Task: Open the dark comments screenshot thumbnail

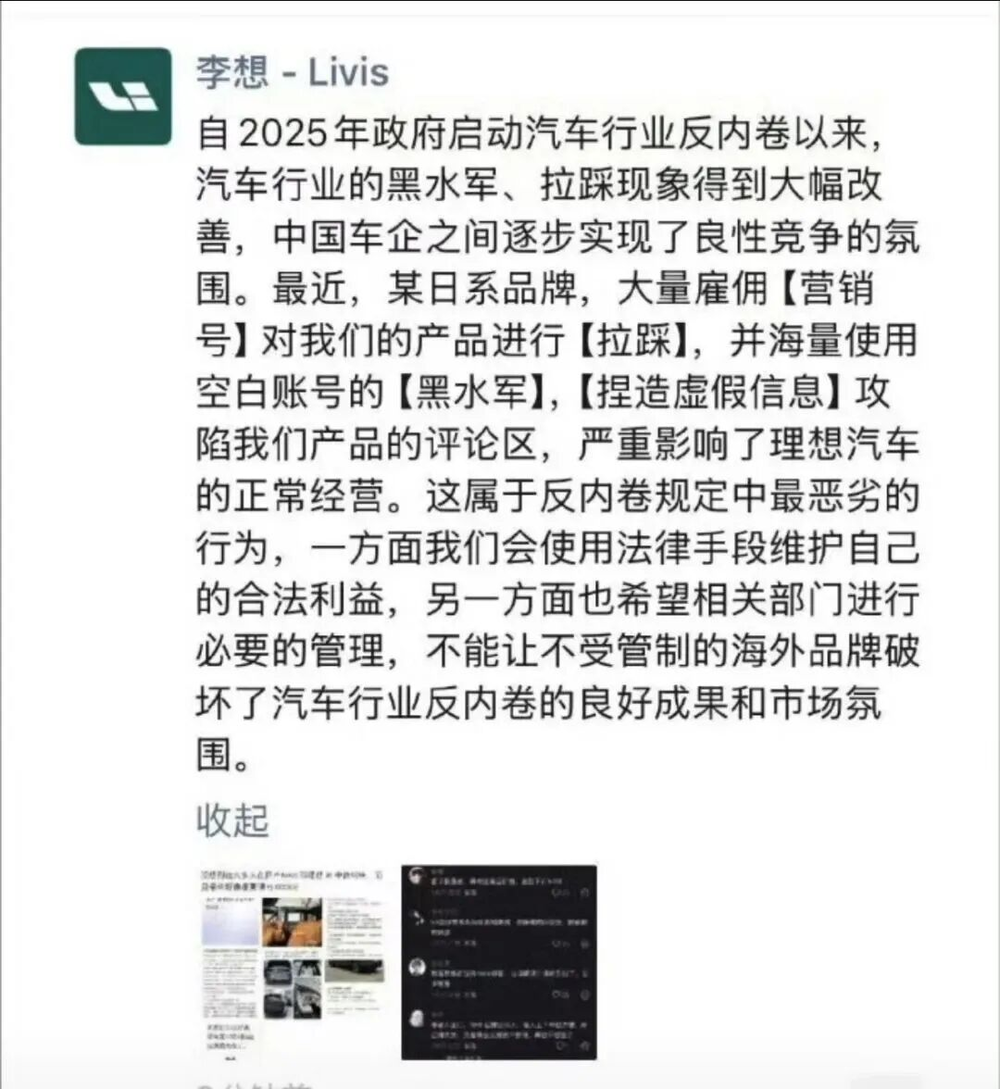Action: click(x=499, y=963)
